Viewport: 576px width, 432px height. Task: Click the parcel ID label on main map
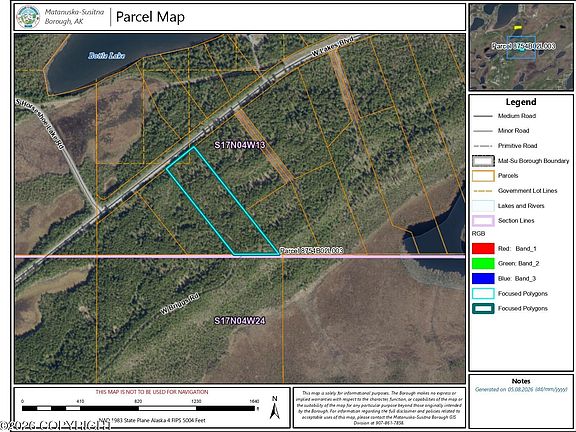[311, 250]
